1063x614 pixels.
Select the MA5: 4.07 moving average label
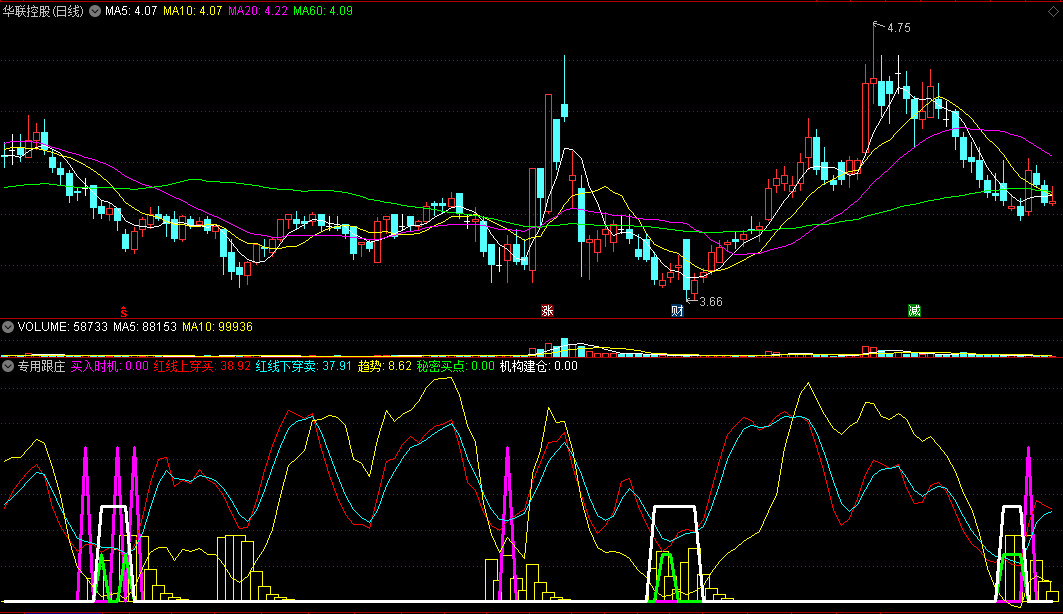coord(131,11)
